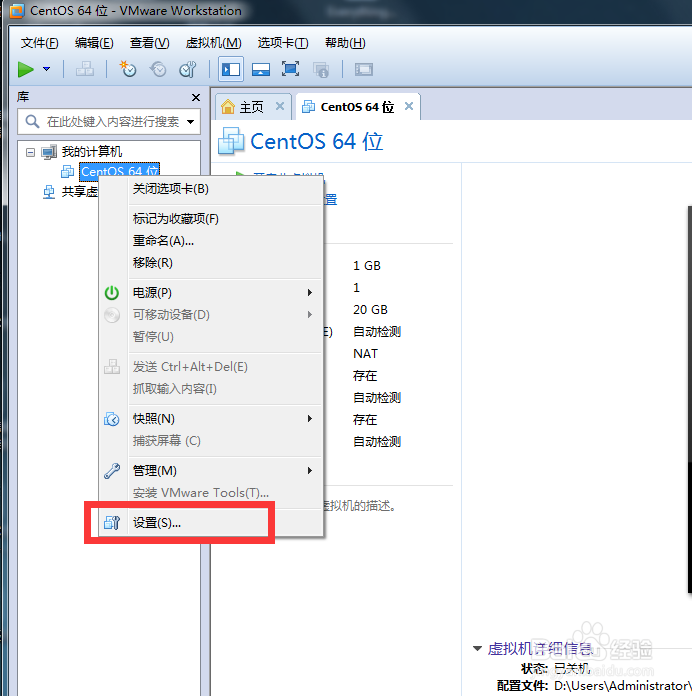
Task: Expand the 管理(M) submenu
Action: pyautogui.click(x=210, y=471)
